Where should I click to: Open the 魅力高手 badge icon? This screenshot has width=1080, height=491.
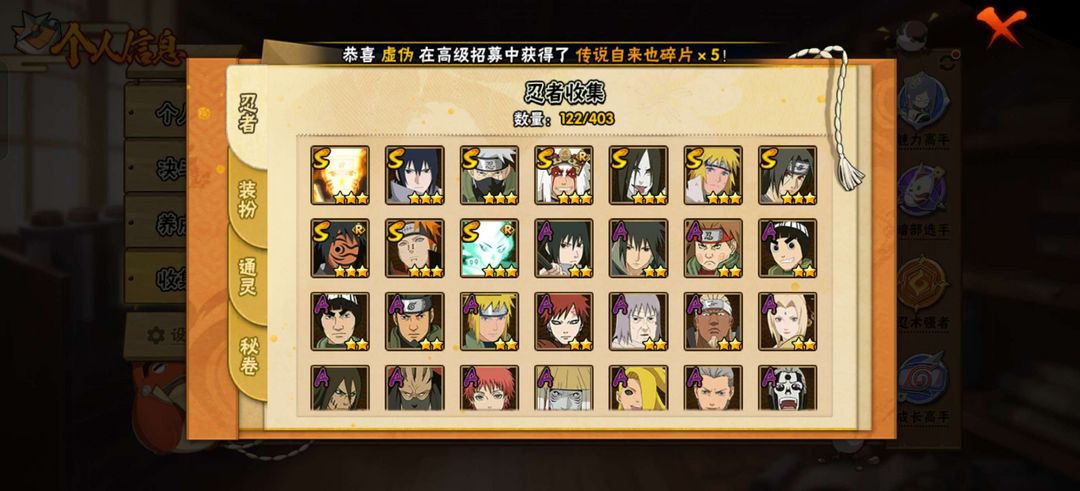[923, 105]
